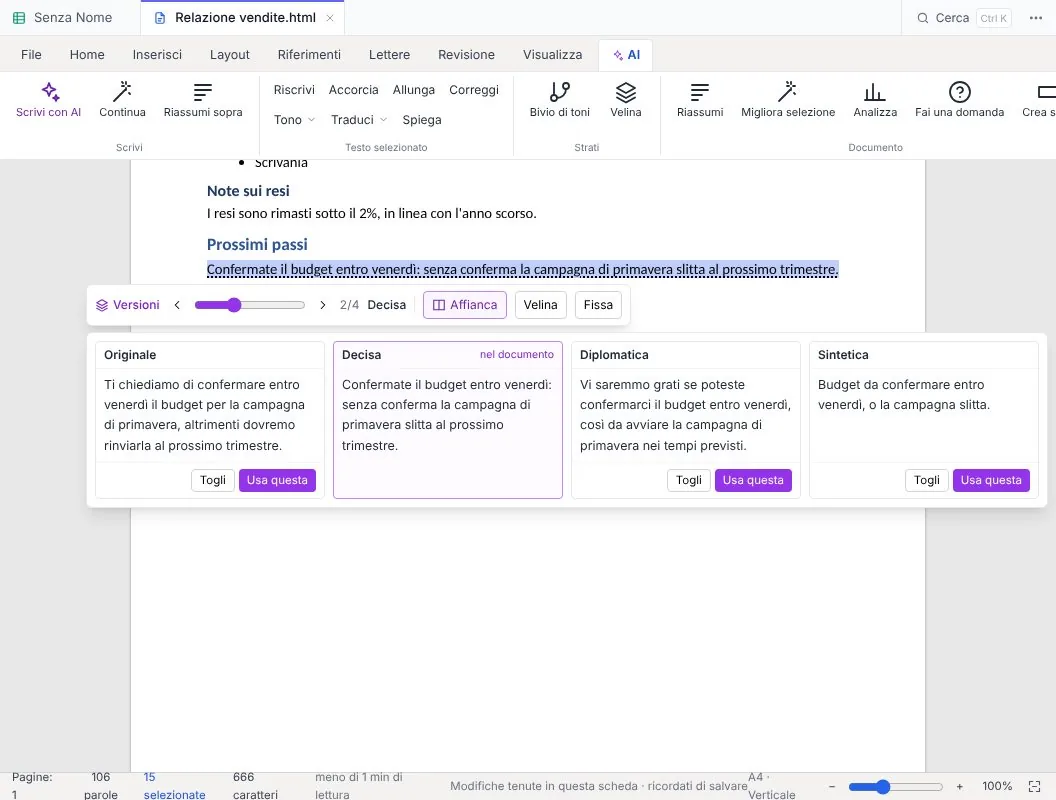This screenshot has width=1056, height=800.
Task: Click the Fai una domanda question icon
Action: pyautogui.click(x=959, y=92)
